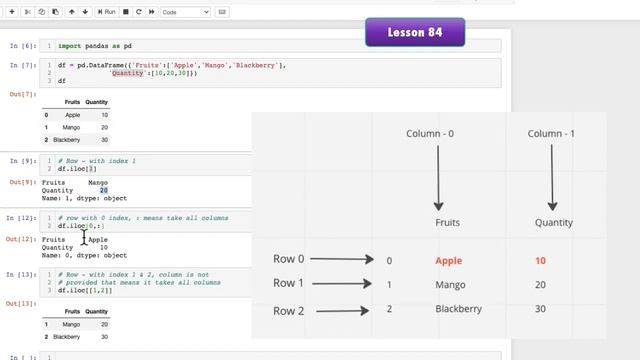Open the command palette keyboard icon
The width and height of the screenshot is (640, 360).
[x=222, y=12]
